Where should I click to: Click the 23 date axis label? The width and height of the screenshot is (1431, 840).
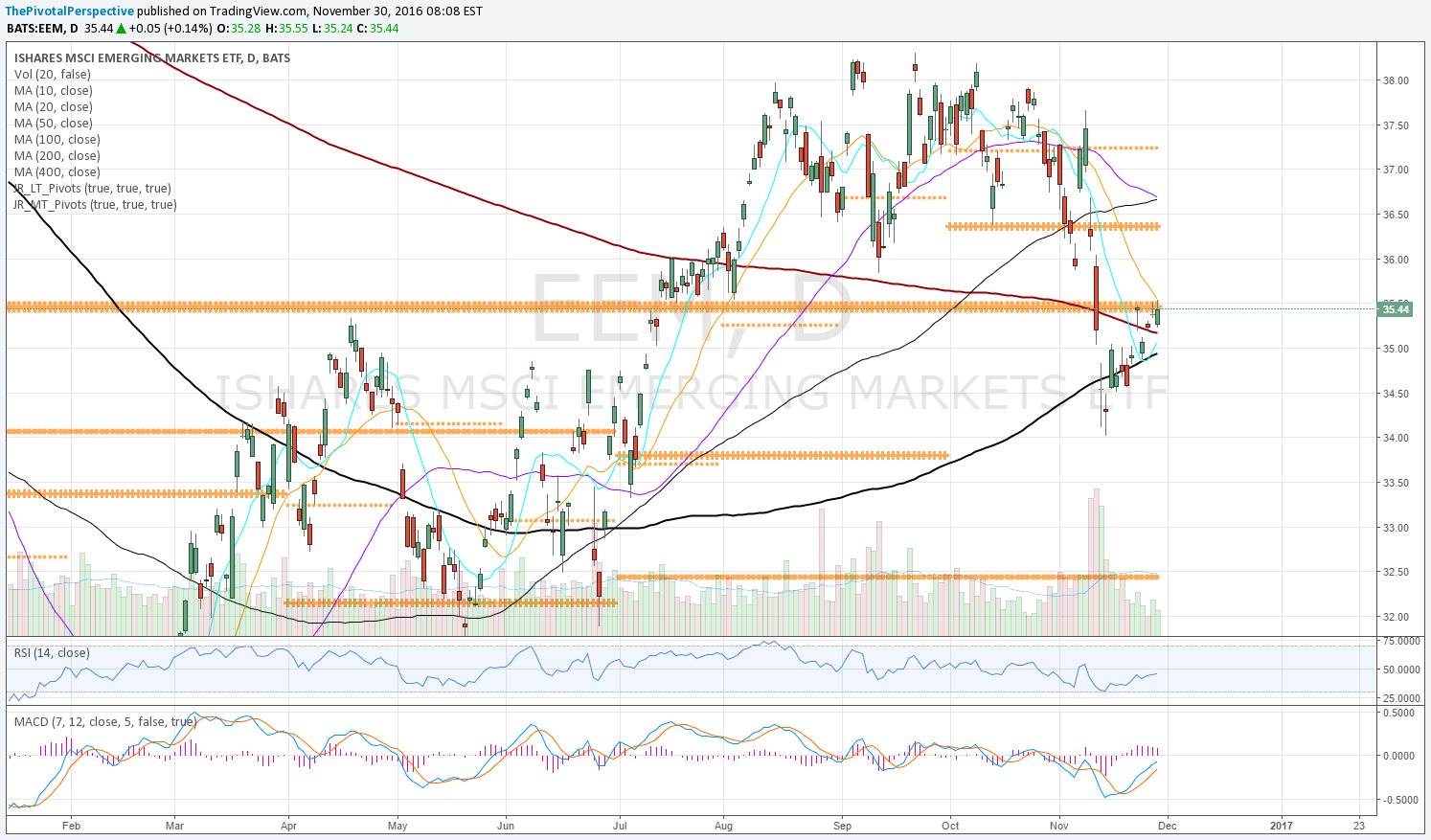(x=1359, y=825)
